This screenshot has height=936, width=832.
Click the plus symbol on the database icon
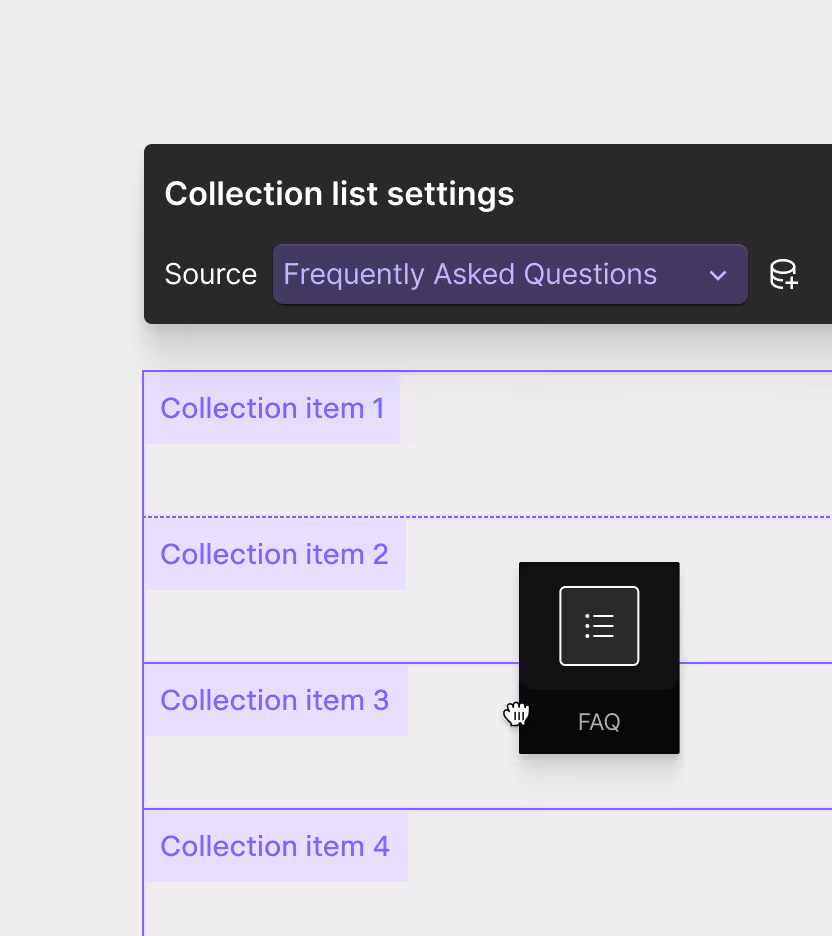793,285
